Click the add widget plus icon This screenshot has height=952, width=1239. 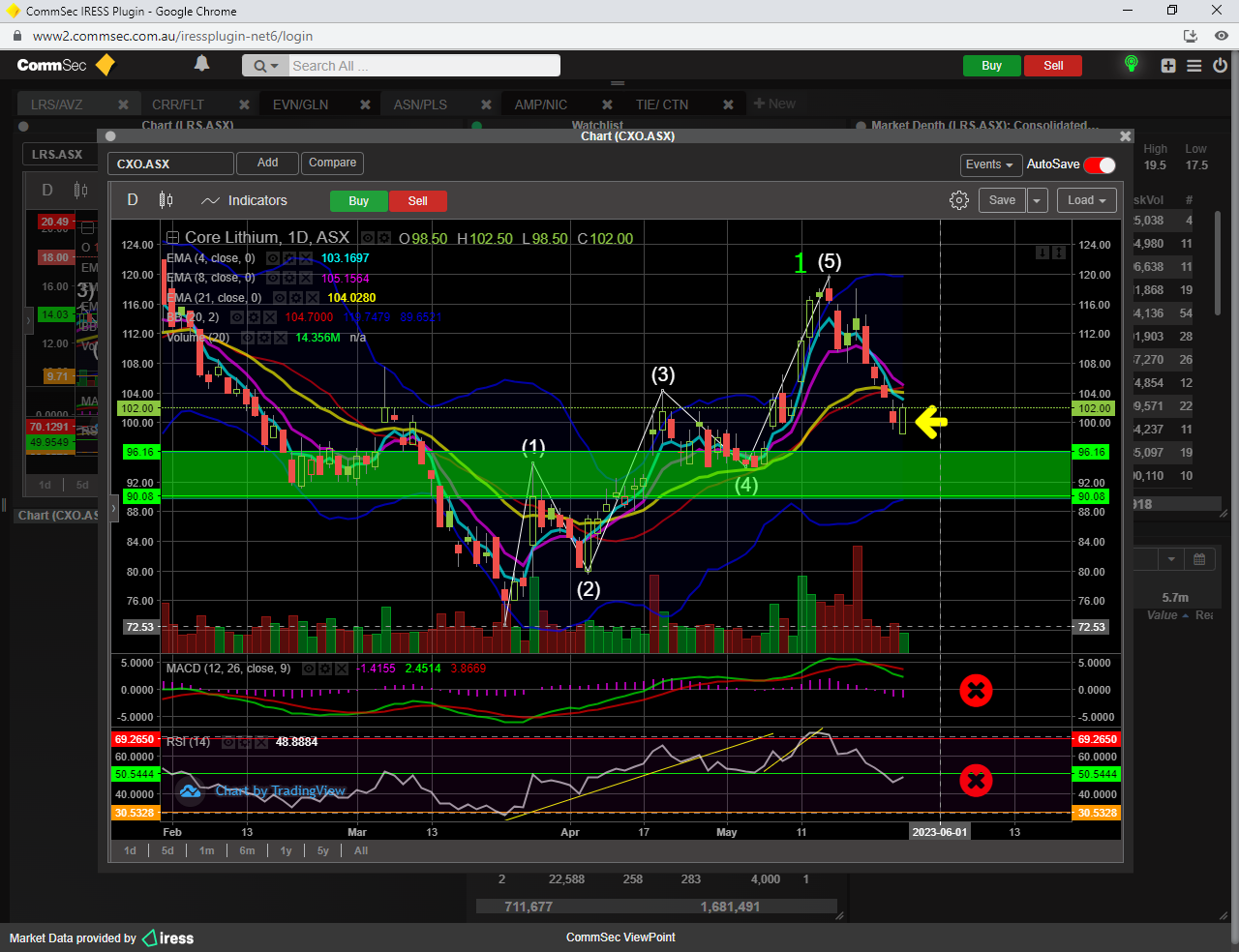click(x=1168, y=66)
